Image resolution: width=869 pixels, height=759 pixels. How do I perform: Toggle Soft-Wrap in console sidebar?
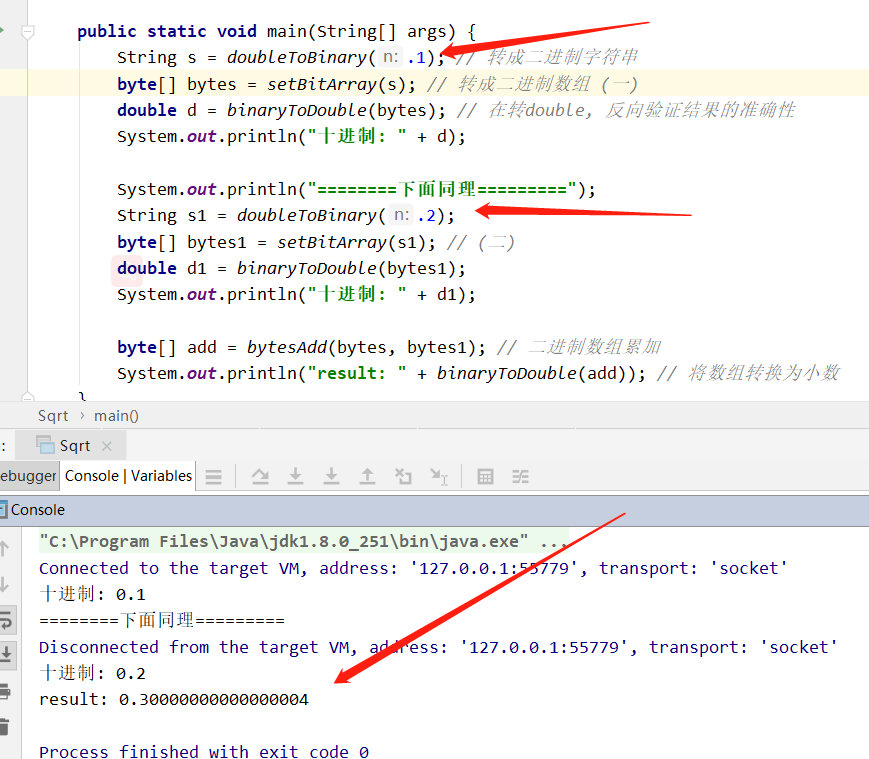pyautogui.click(x=6, y=620)
